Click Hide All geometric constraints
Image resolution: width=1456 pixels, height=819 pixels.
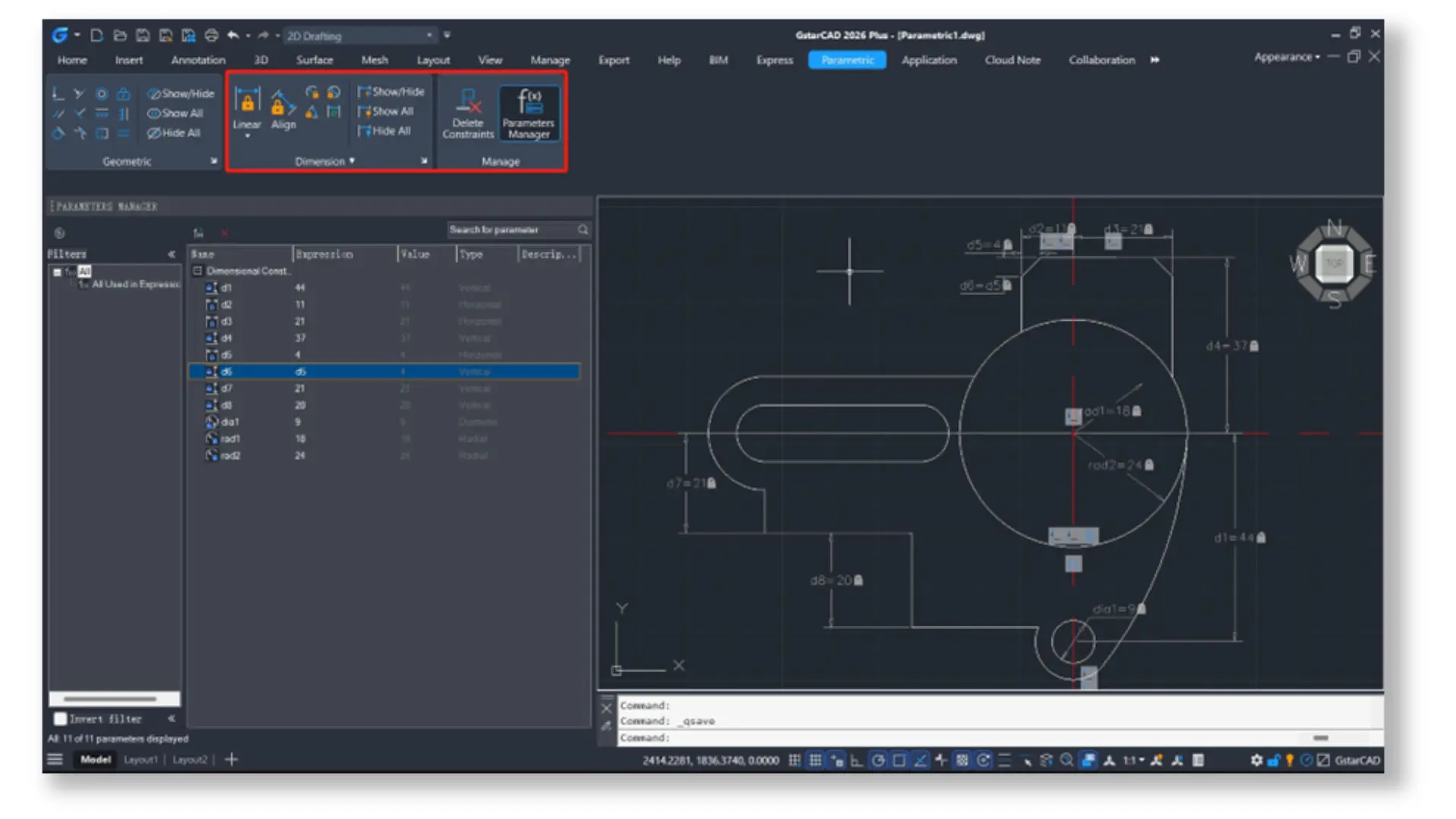click(174, 133)
